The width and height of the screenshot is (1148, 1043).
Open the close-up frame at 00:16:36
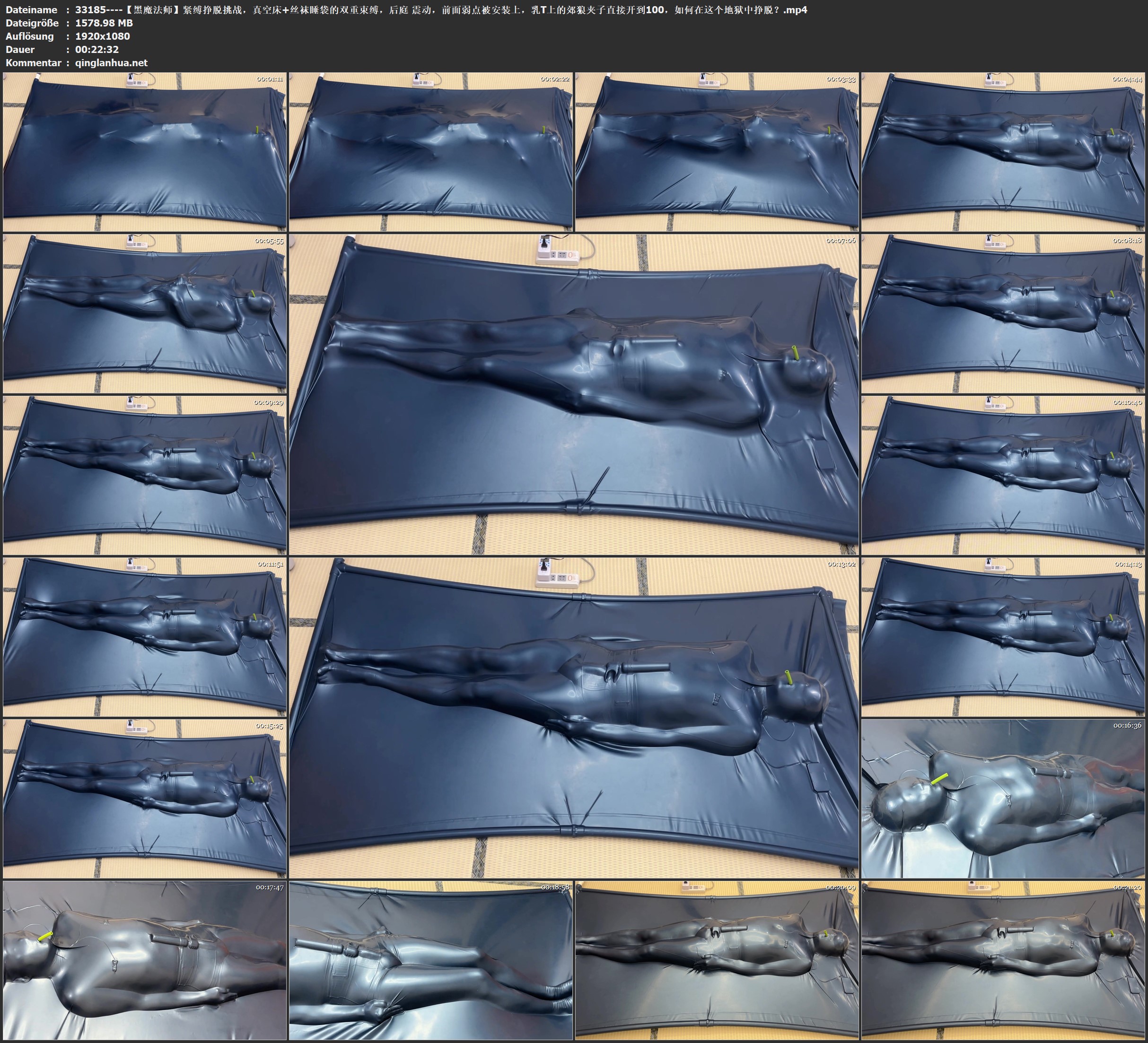click(1003, 799)
